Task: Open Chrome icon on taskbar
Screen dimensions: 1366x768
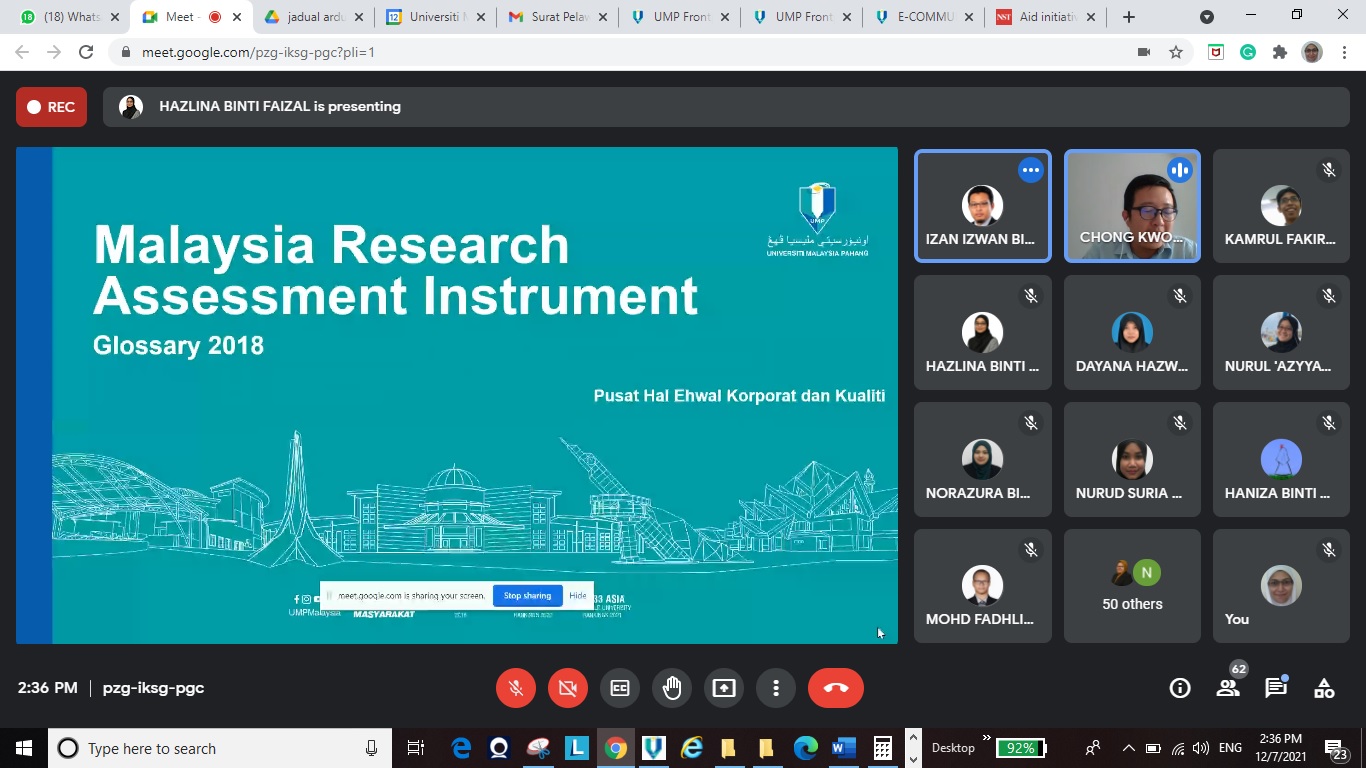Action: tap(616, 748)
